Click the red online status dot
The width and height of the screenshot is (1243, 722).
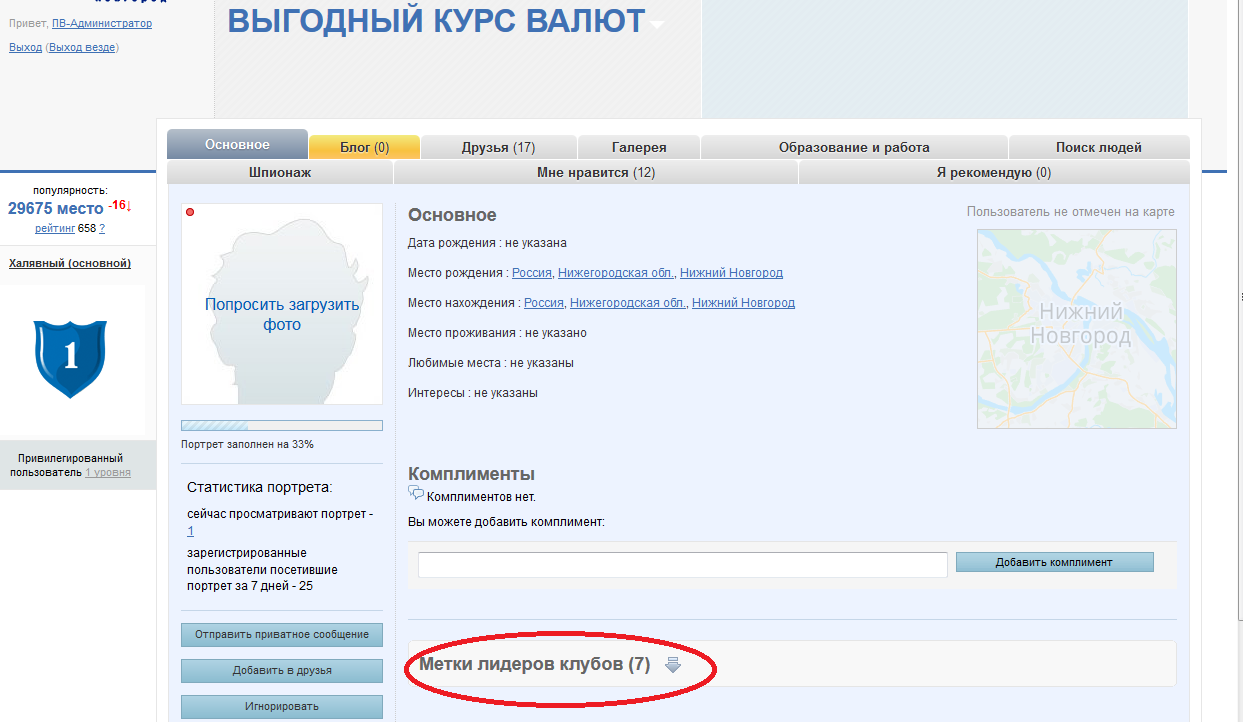tap(190, 212)
